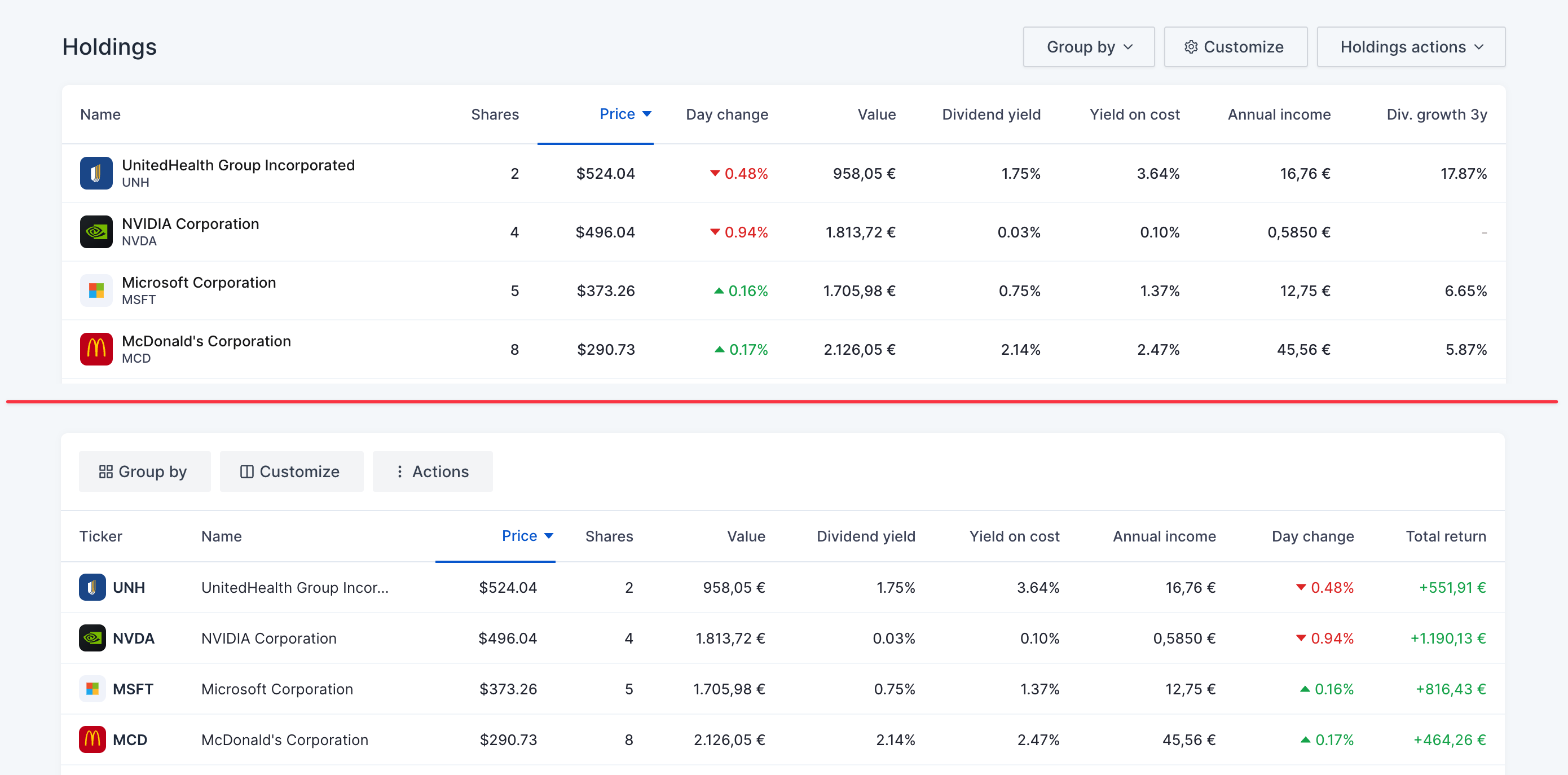Click total return +1.190,13 €
This screenshot has height=775, width=1568.
click(1448, 638)
